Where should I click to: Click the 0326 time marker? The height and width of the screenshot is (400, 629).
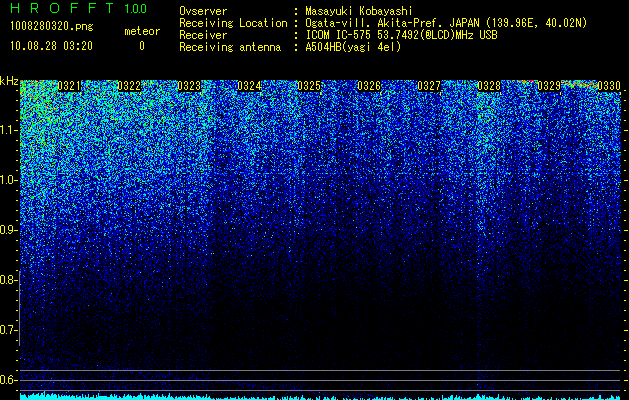click(x=369, y=86)
